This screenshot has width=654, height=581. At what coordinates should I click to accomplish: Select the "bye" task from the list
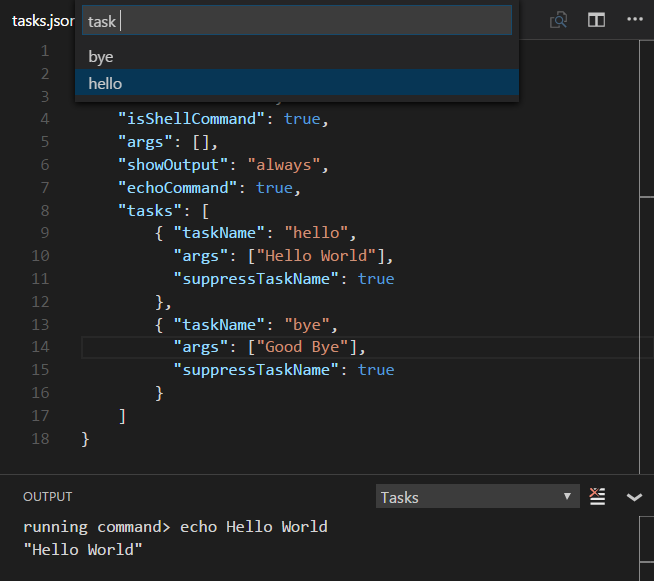click(101, 57)
